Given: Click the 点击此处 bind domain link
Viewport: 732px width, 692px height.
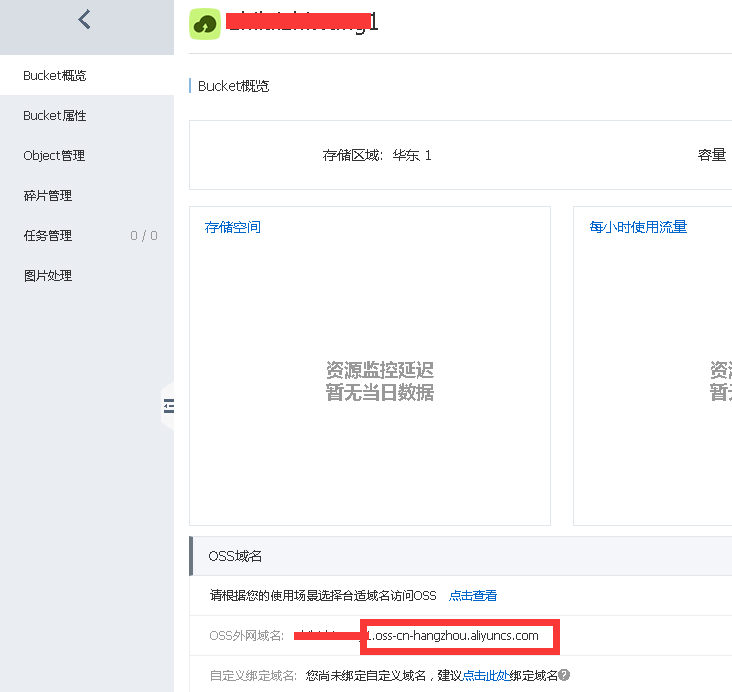Looking at the screenshot, I should [x=486, y=675].
